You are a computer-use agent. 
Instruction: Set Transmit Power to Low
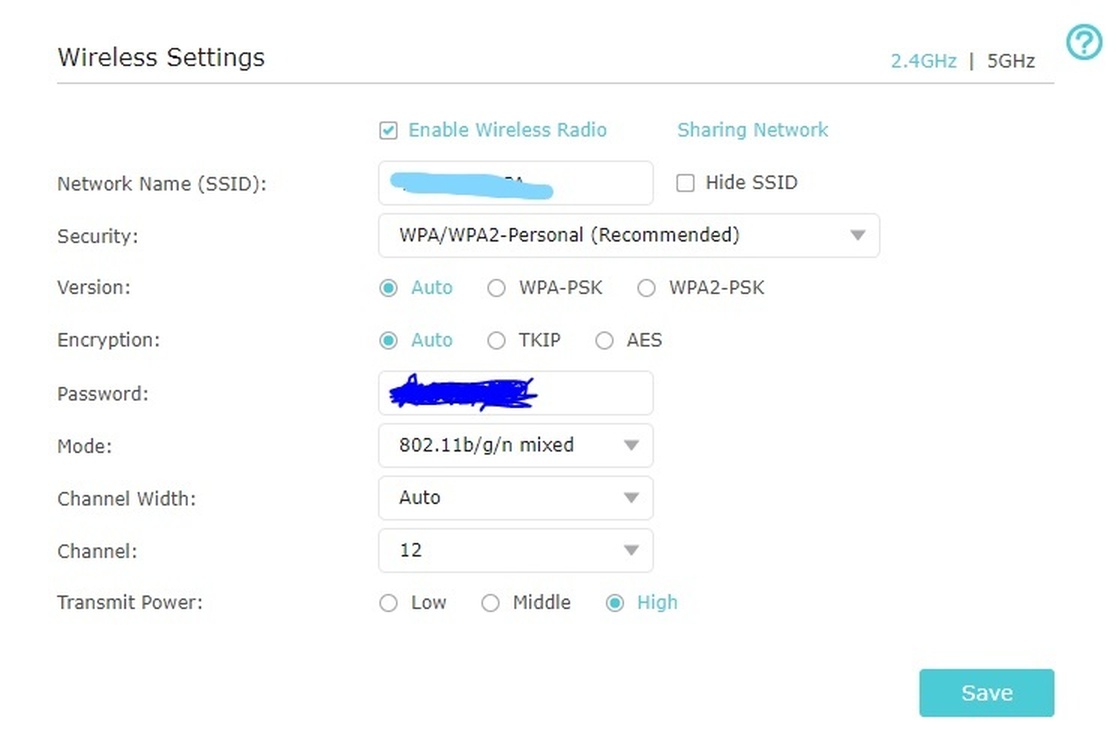click(x=389, y=603)
